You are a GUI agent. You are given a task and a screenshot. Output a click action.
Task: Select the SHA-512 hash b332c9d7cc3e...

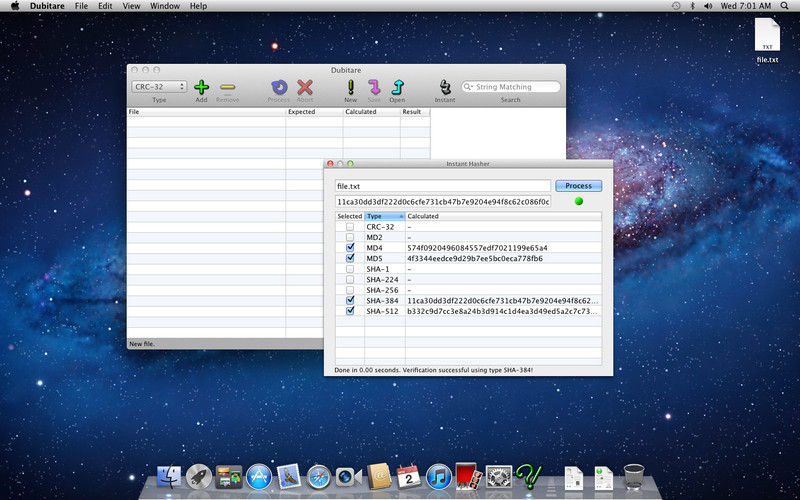(502, 311)
